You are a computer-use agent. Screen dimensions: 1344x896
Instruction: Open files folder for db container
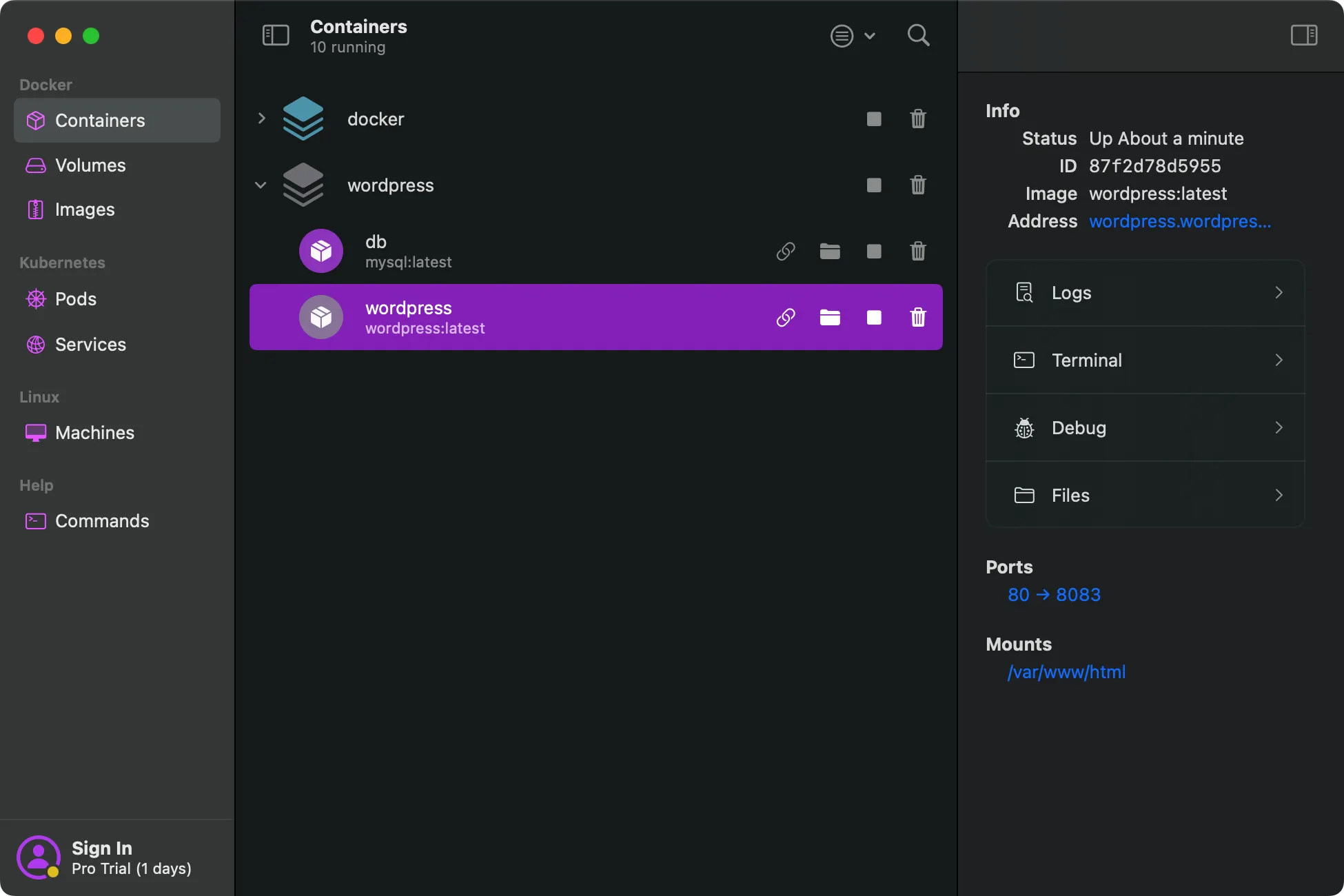click(830, 252)
